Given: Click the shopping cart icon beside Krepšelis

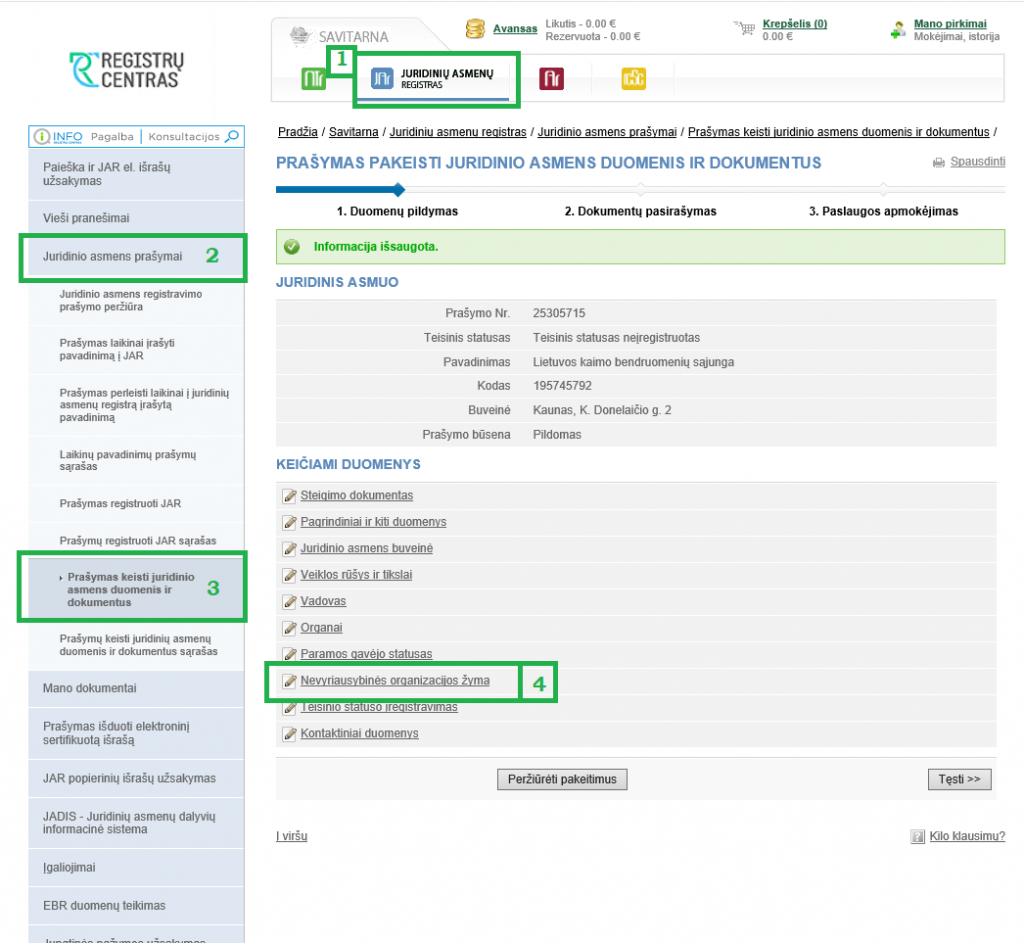Looking at the screenshot, I should [x=746, y=29].
